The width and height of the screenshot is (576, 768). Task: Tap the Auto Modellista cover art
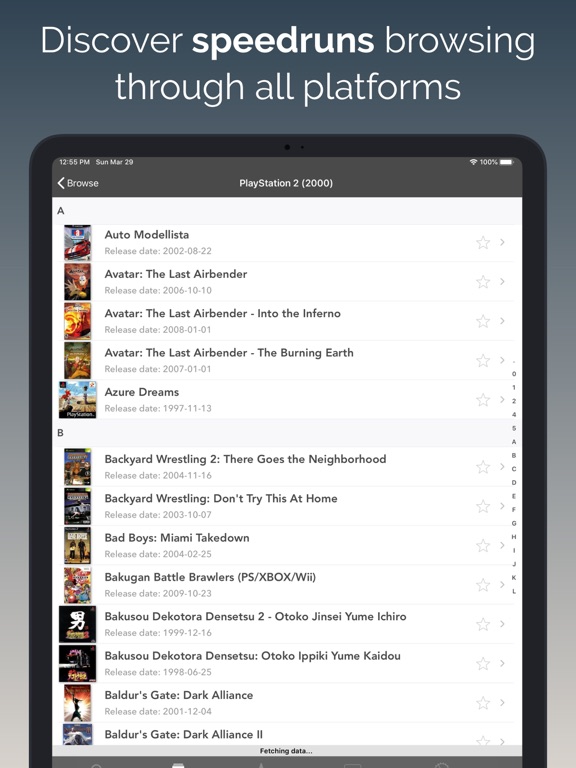click(77, 242)
